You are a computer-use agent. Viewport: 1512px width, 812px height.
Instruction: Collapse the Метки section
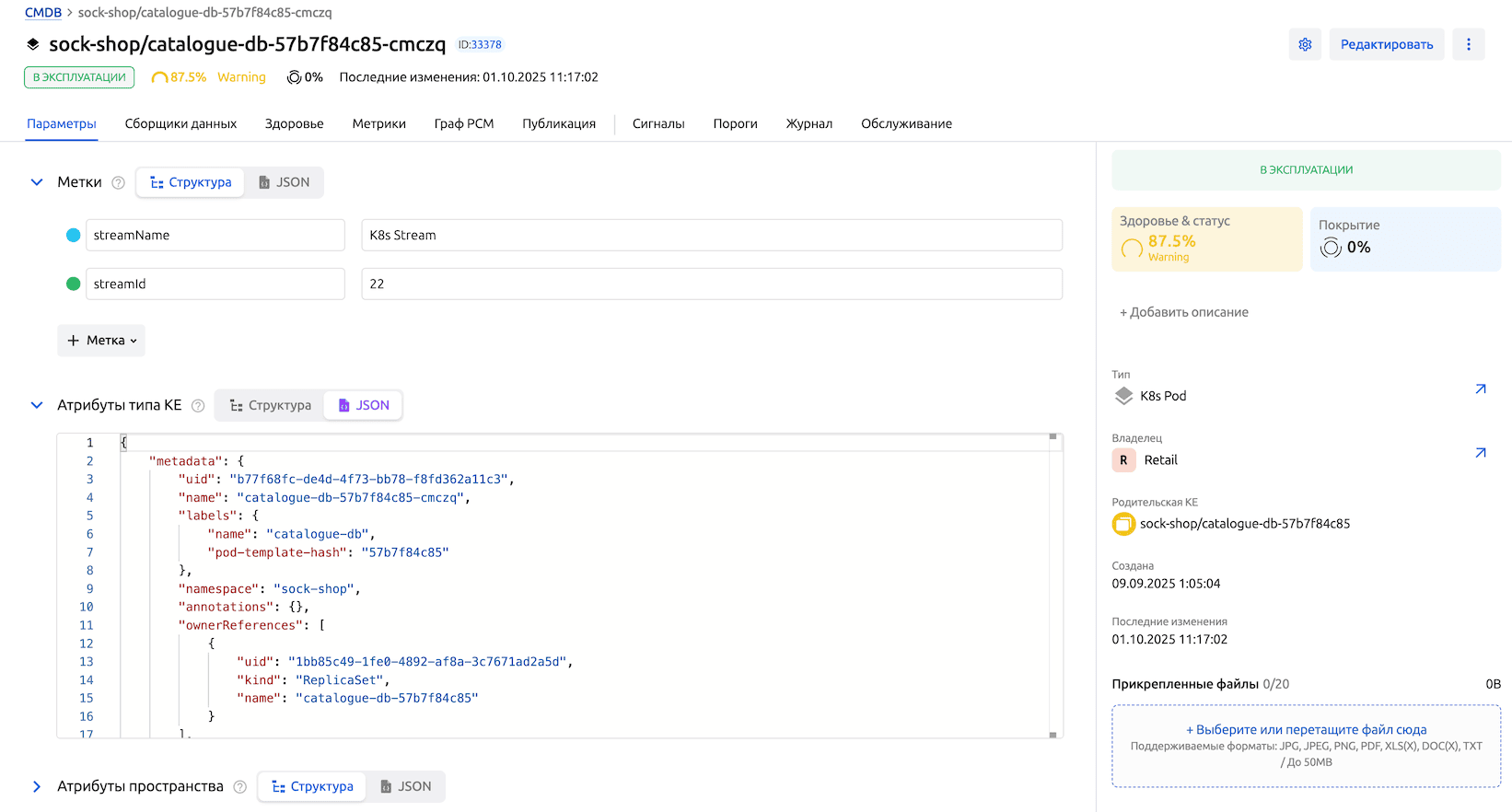point(37,182)
